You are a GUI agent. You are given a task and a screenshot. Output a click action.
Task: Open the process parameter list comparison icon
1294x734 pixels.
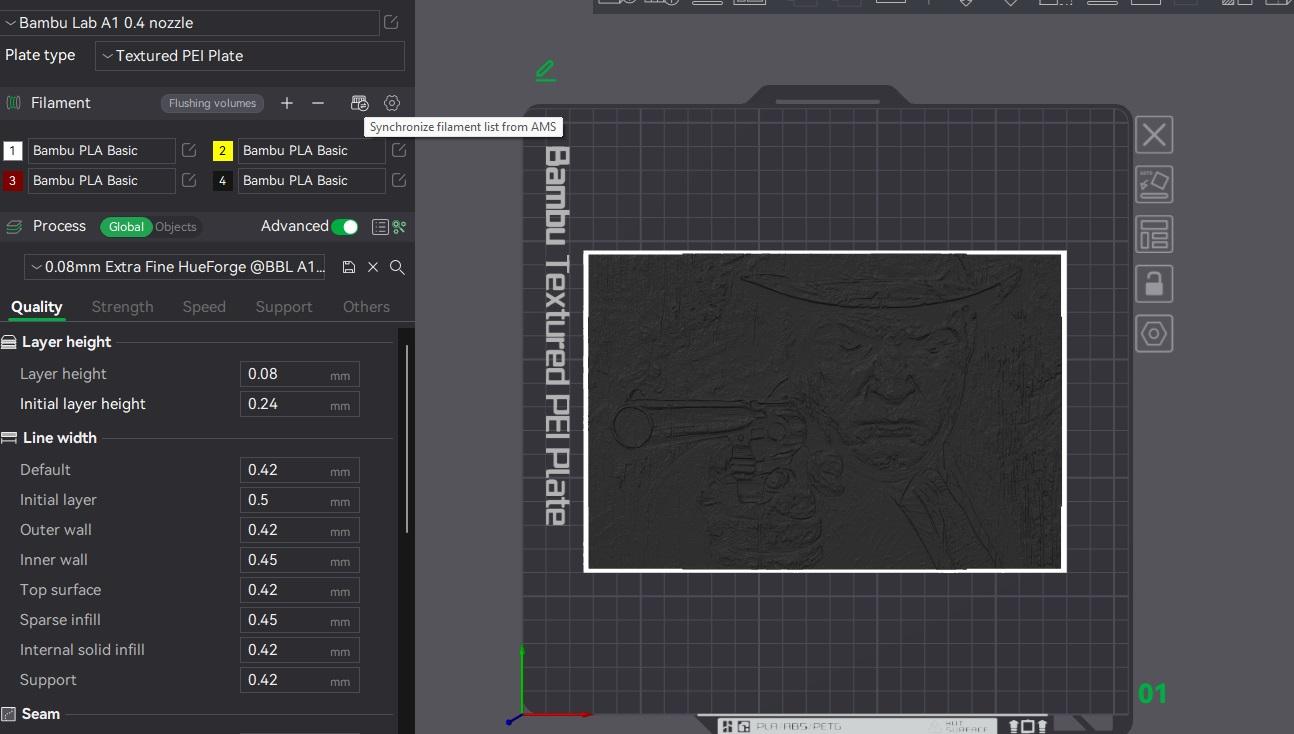click(380, 227)
